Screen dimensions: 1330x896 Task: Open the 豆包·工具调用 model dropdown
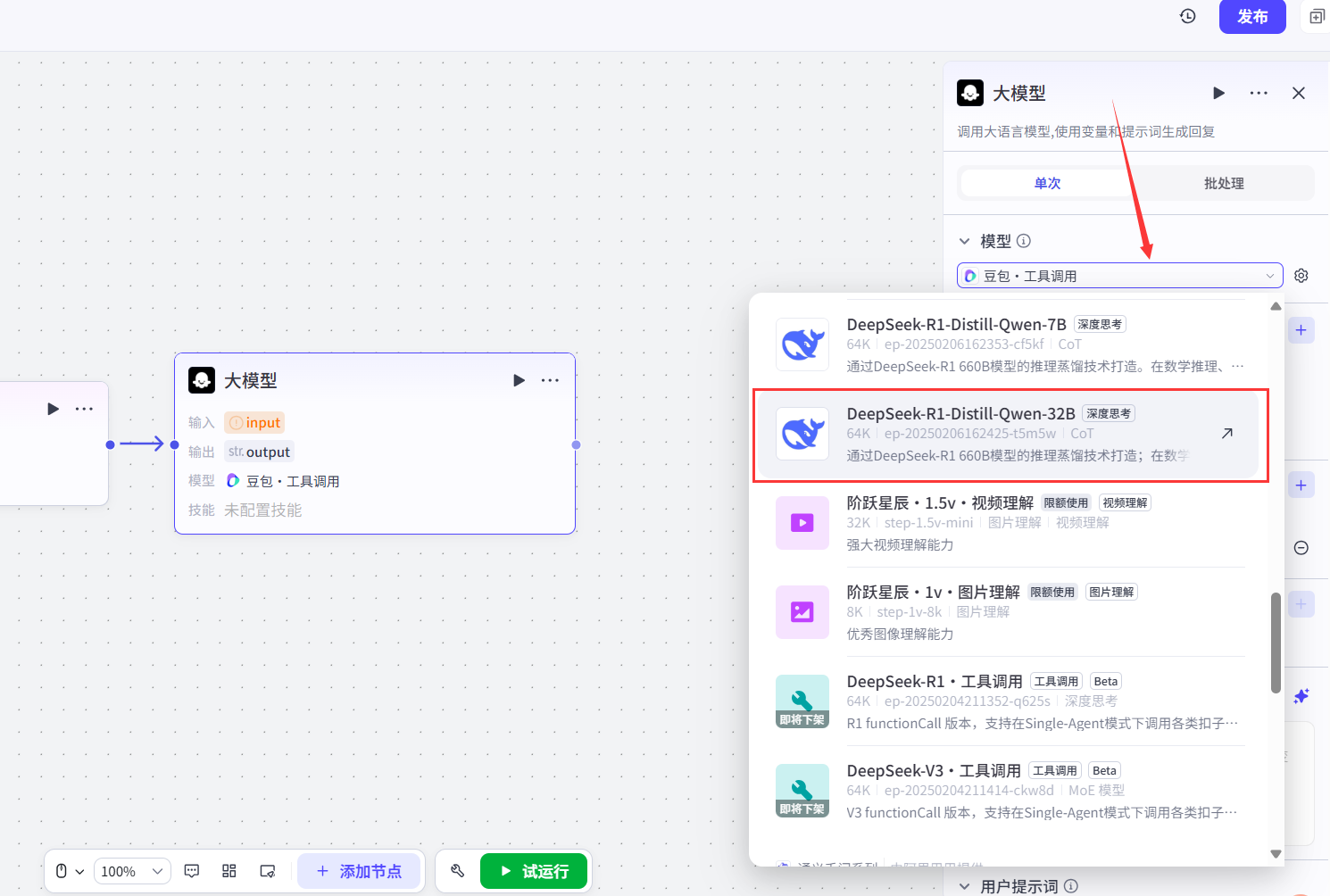(x=1119, y=276)
